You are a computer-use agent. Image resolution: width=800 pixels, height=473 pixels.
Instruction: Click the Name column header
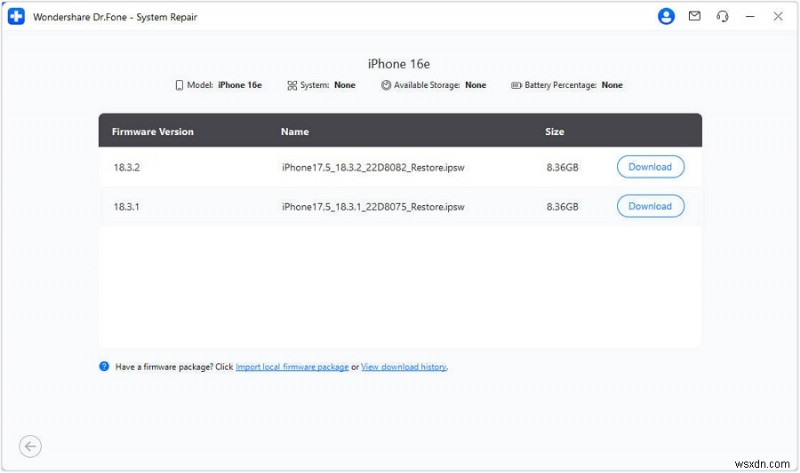[294, 132]
